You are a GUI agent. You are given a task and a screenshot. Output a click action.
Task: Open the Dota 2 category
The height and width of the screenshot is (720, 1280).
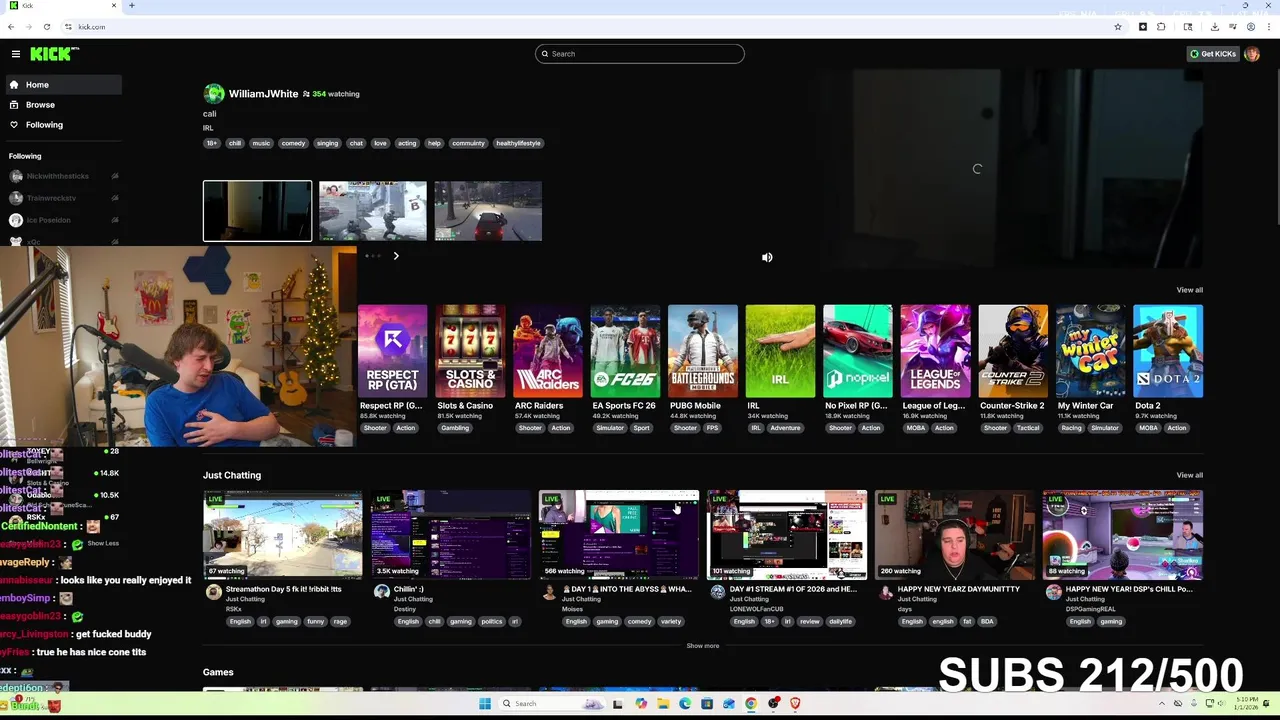coord(1168,351)
